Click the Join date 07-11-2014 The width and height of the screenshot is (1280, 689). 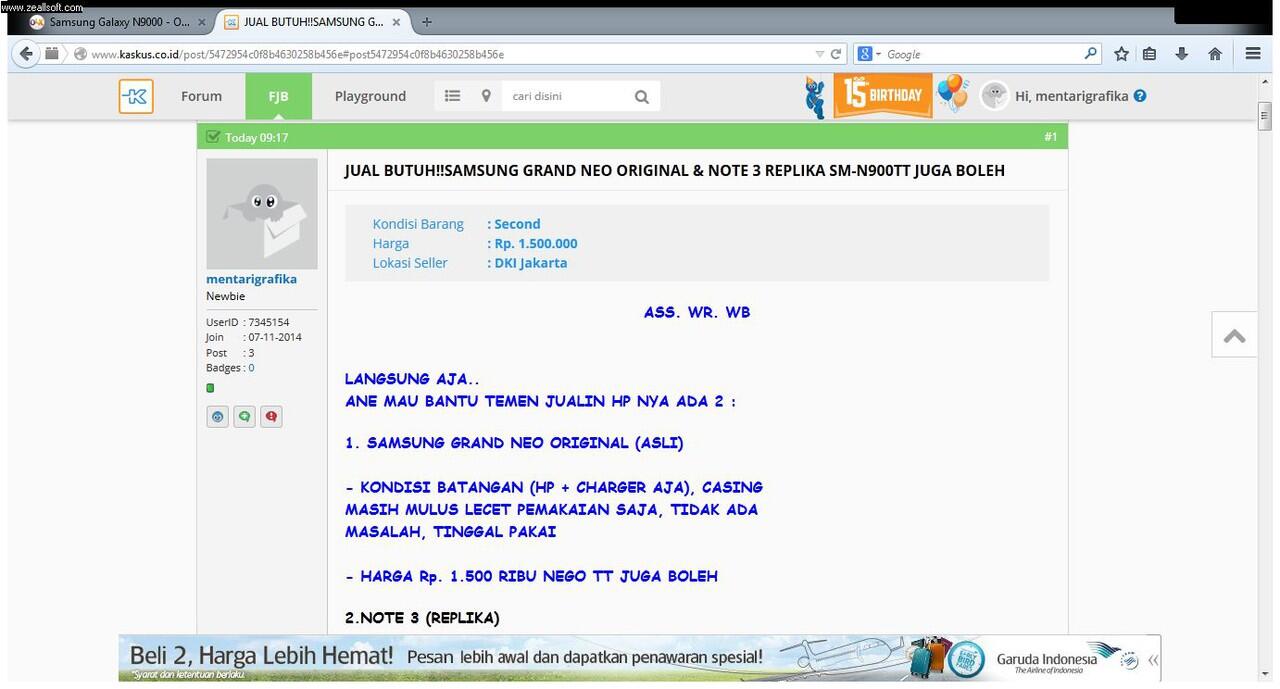275,337
